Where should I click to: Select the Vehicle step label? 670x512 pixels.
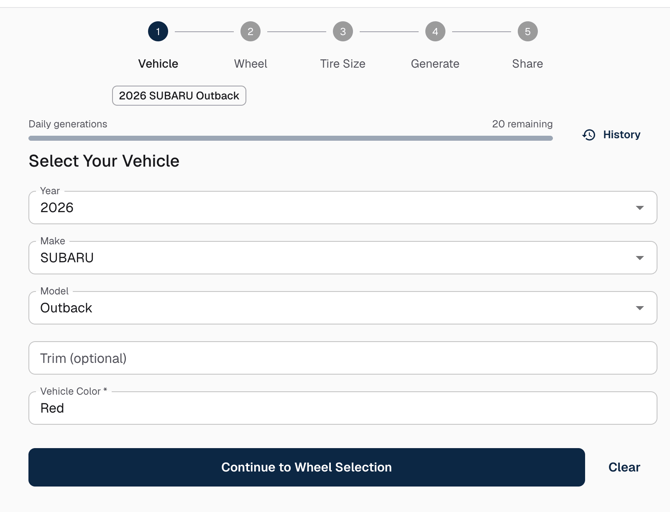point(158,64)
